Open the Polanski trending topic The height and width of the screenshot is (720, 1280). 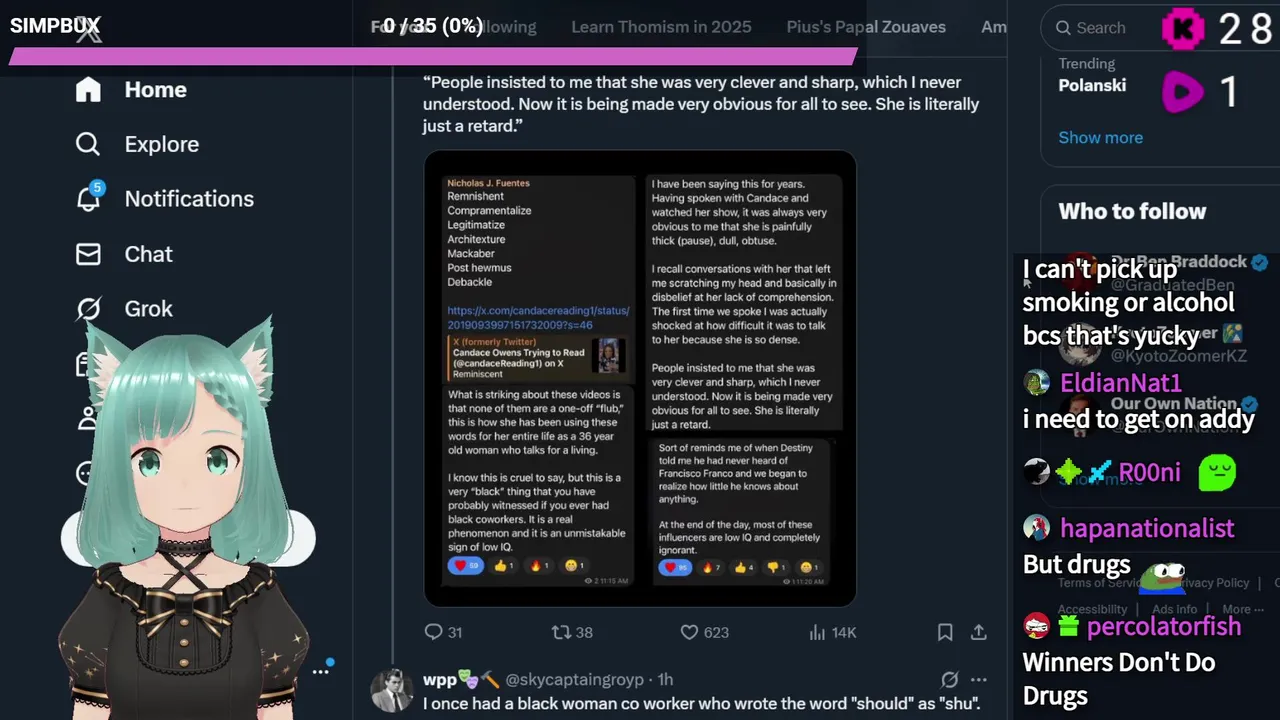pyautogui.click(x=1092, y=85)
